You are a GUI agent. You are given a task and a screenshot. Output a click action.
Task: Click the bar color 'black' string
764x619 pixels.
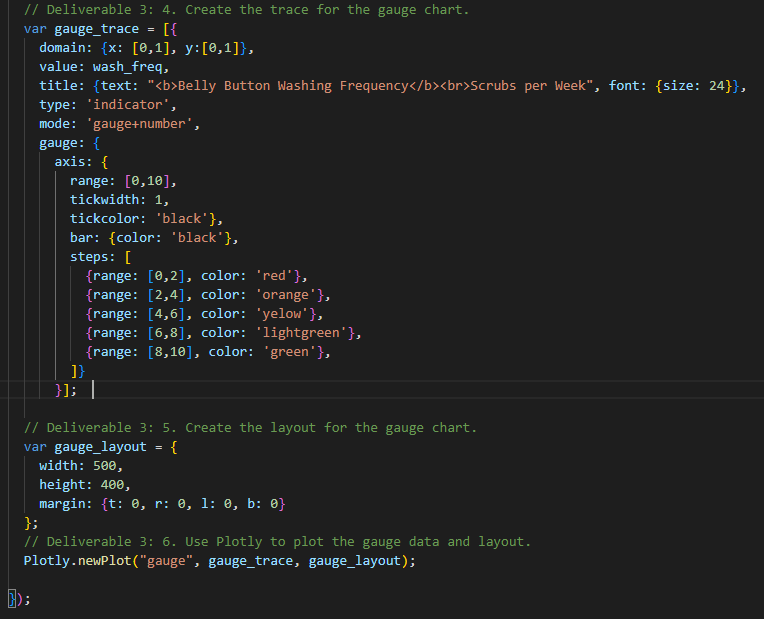197,238
